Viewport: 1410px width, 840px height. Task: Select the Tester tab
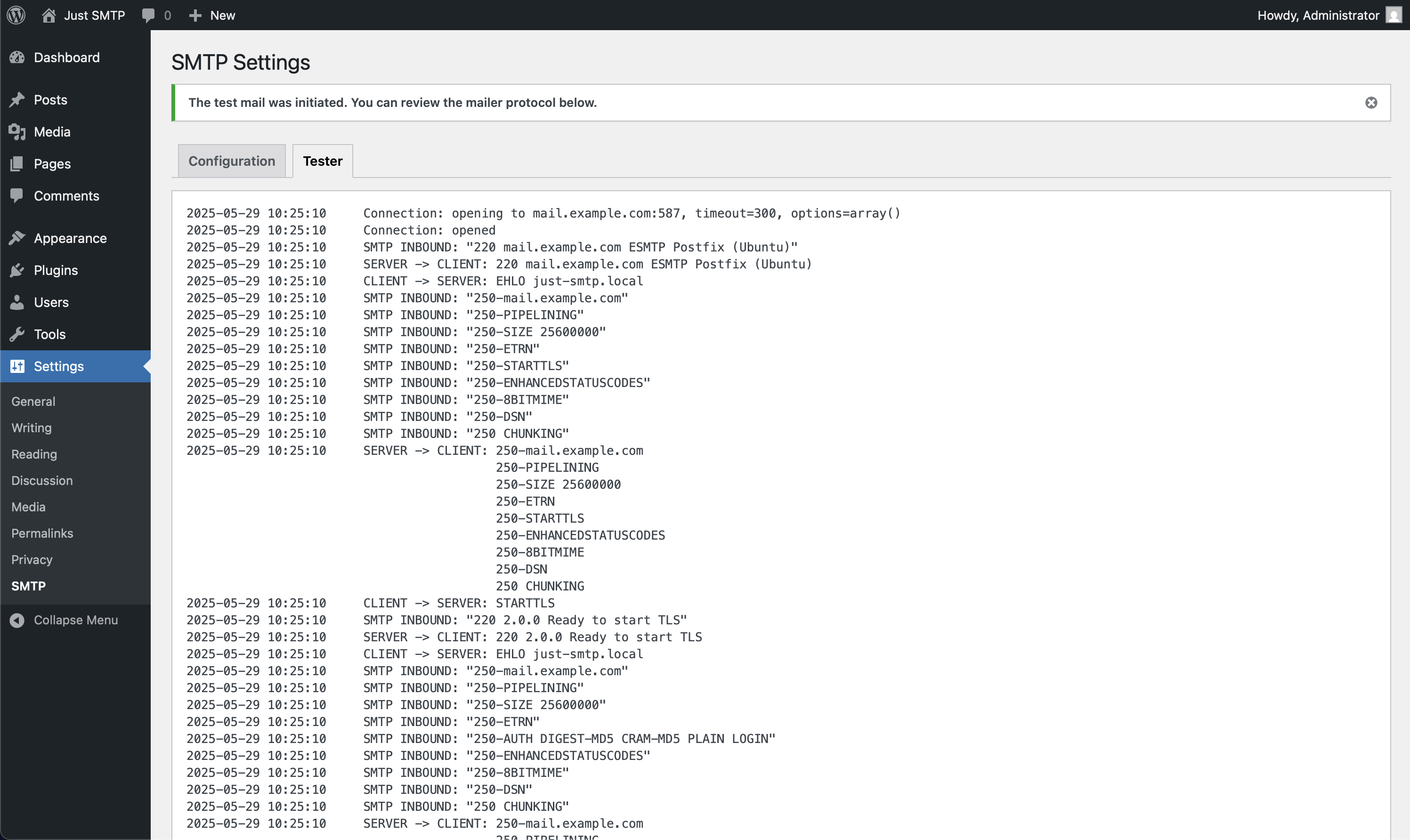[x=323, y=162]
